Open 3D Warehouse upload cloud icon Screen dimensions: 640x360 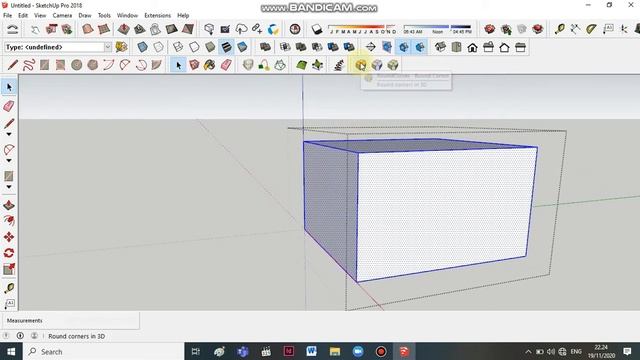(241, 29)
